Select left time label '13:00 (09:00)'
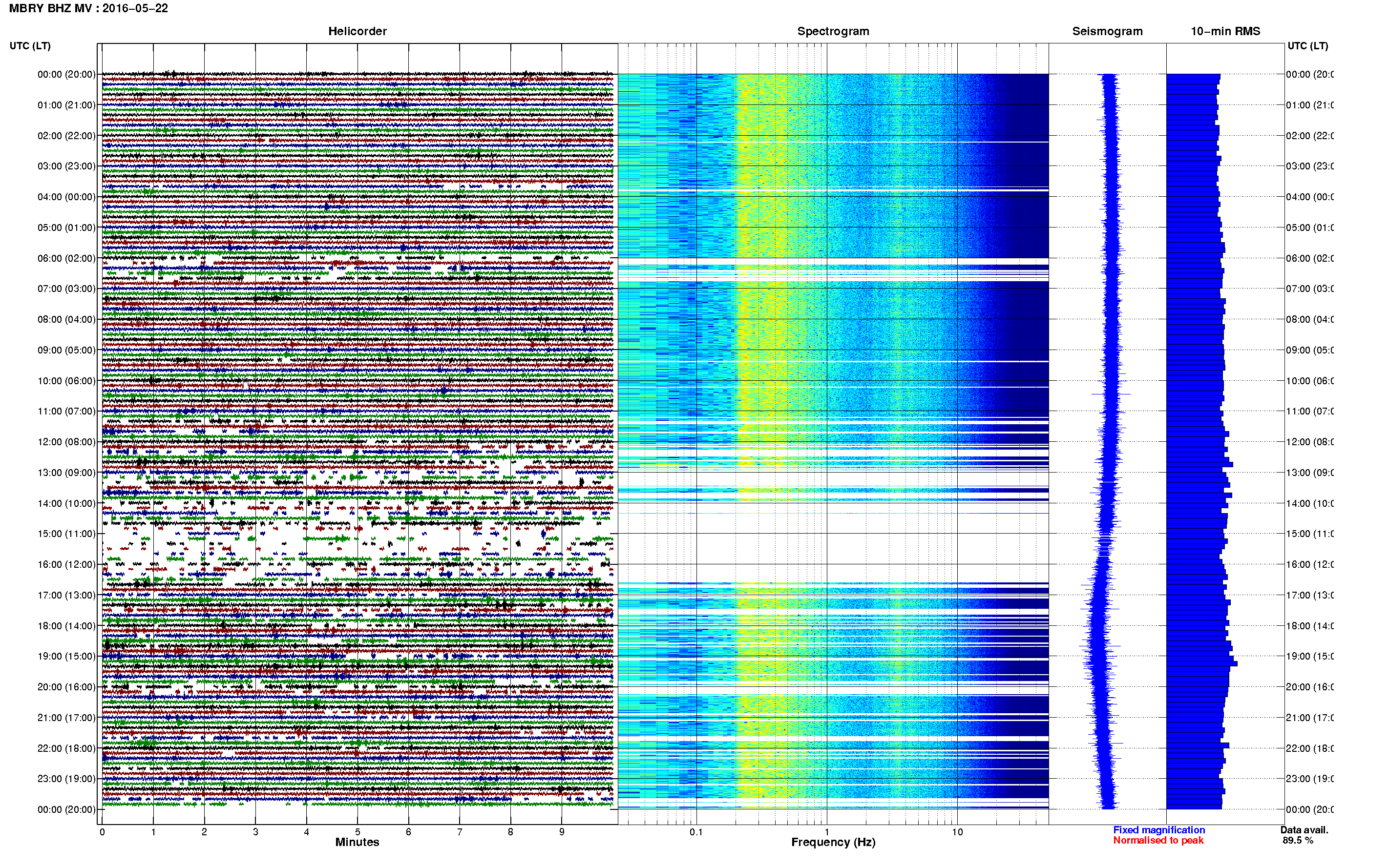1389x868 pixels. pyautogui.click(x=66, y=473)
